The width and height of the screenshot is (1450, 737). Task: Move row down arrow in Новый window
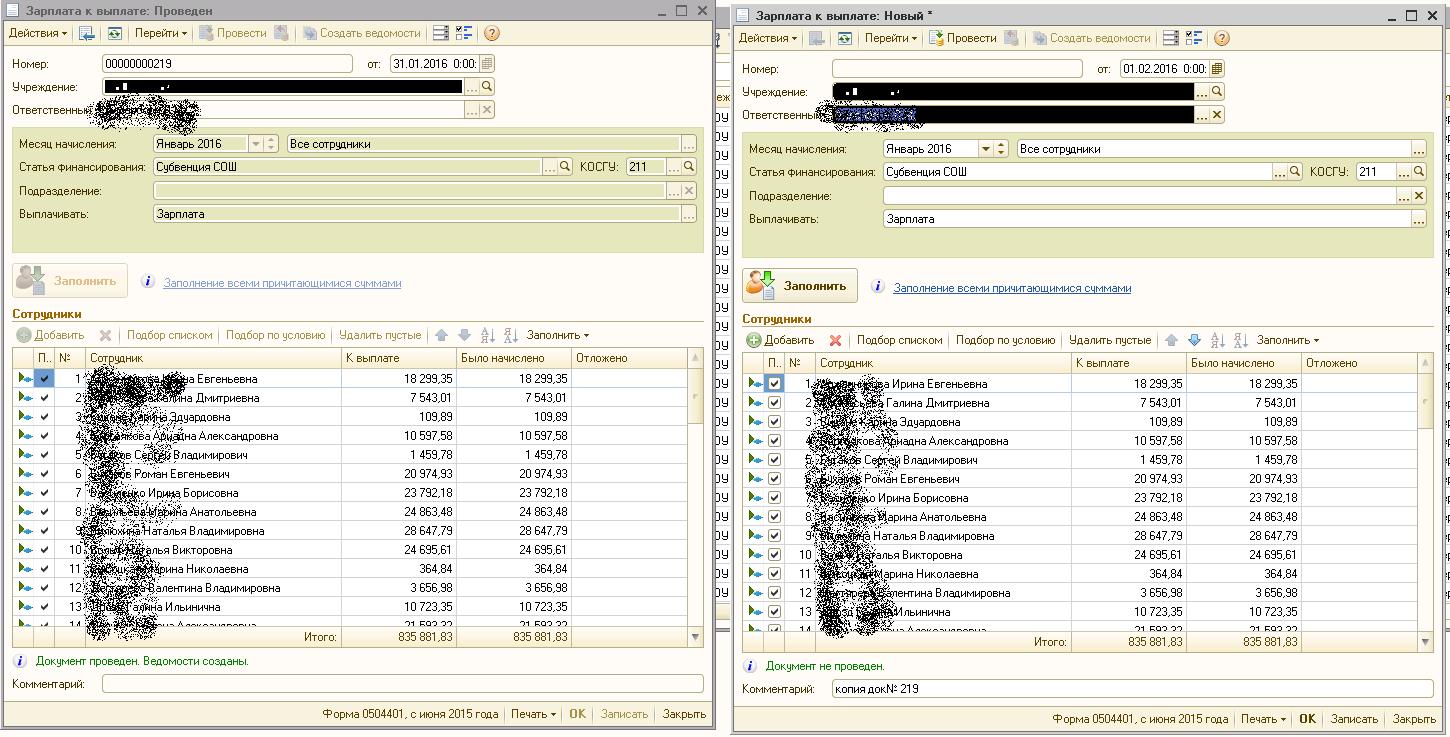[x=1193, y=340]
